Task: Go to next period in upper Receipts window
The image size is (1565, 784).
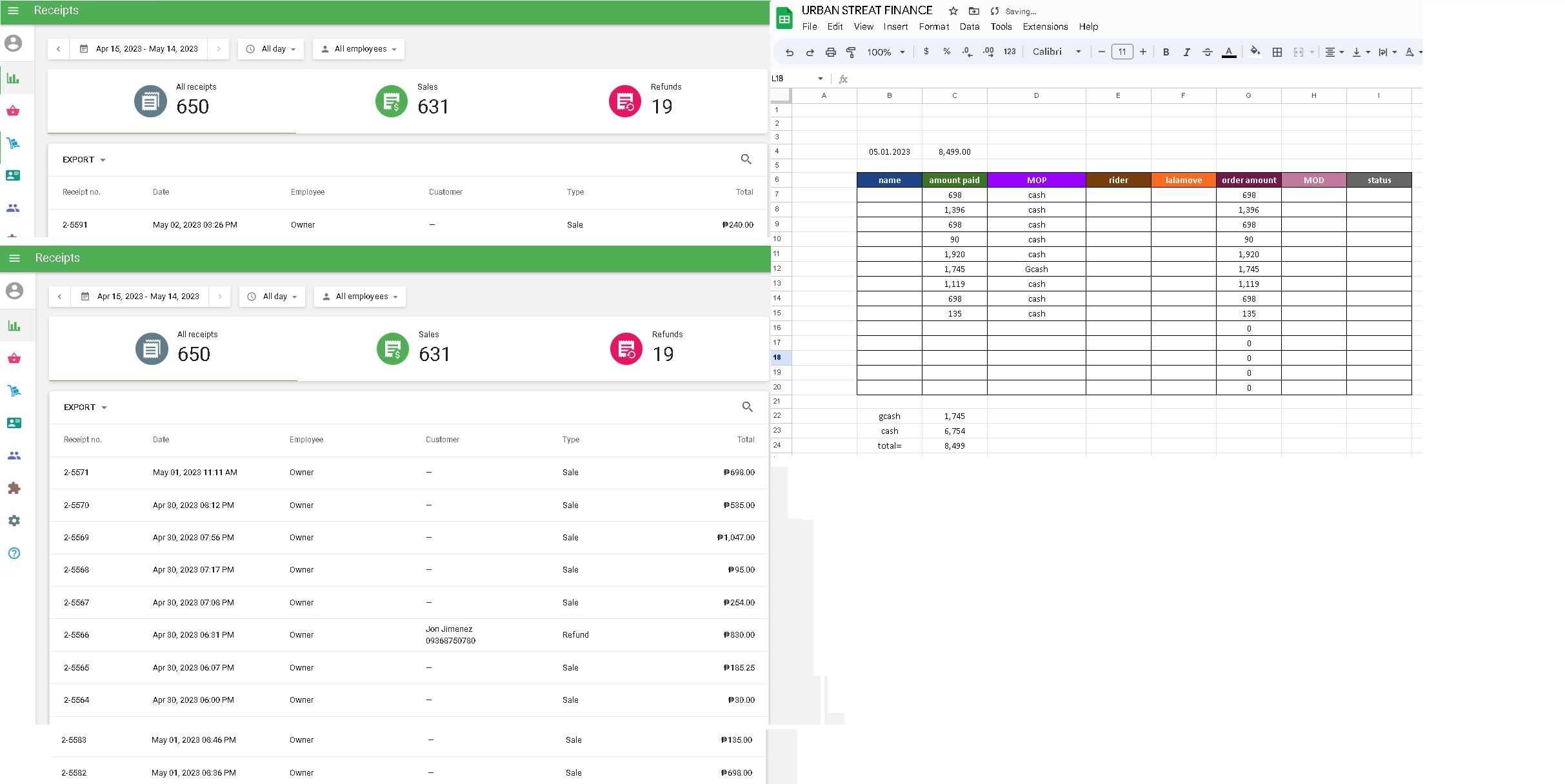Action: pos(219,49)
